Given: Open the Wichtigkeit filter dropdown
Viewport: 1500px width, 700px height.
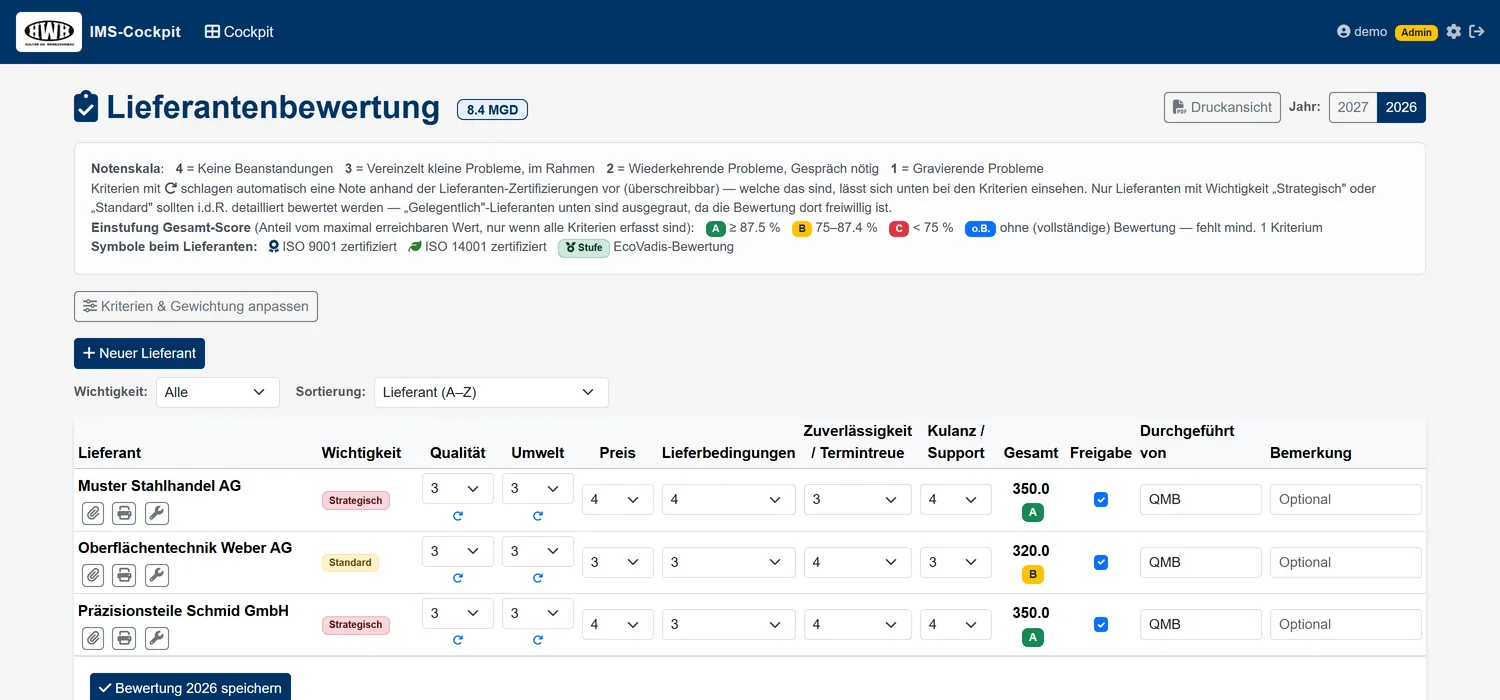Looking at the screenshot, I should [218, 392].
